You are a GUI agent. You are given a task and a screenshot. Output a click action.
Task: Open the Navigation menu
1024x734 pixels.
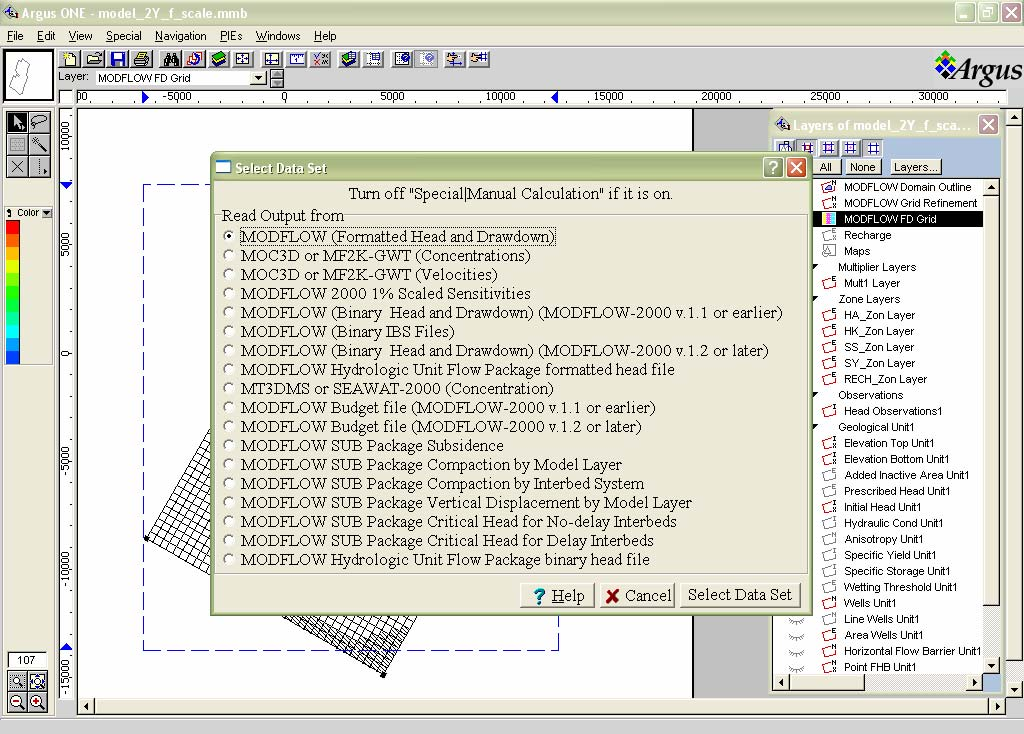click(x=180, y=36)
